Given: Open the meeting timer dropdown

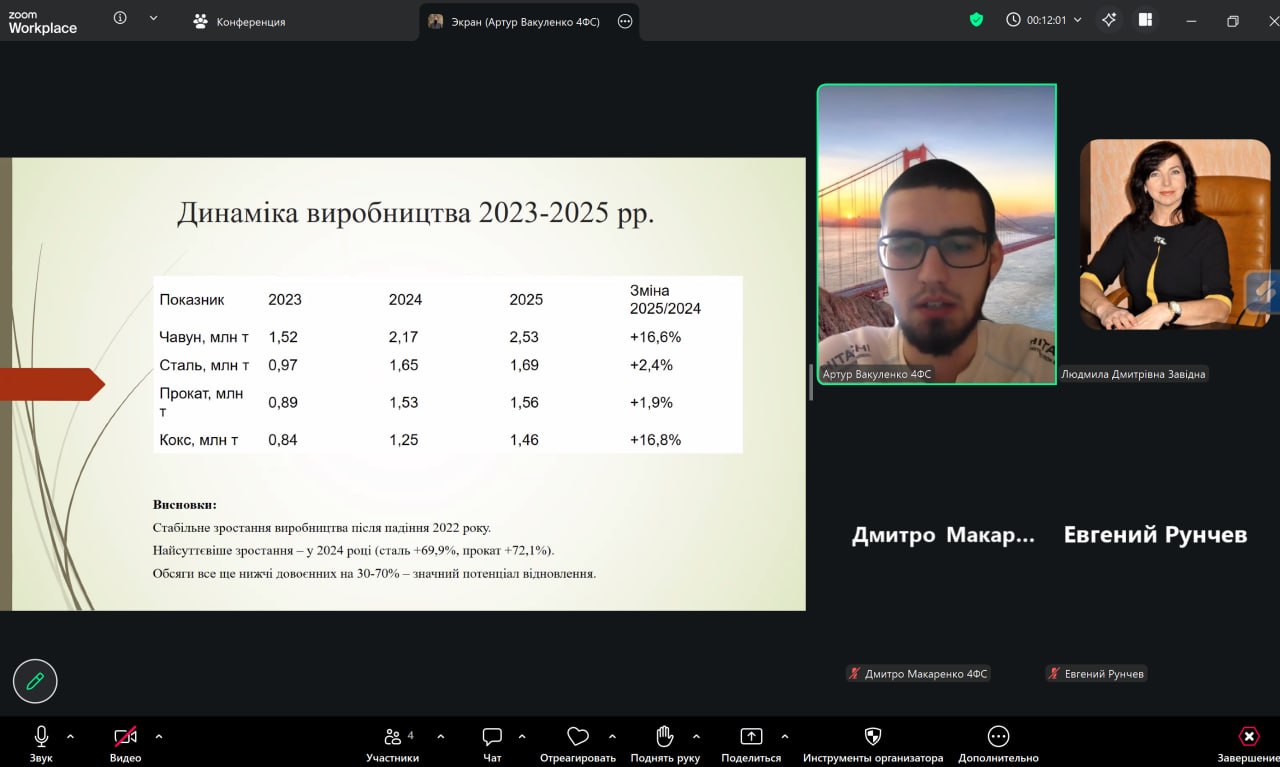Looking at the screenshot, I should click(1044, 20).
